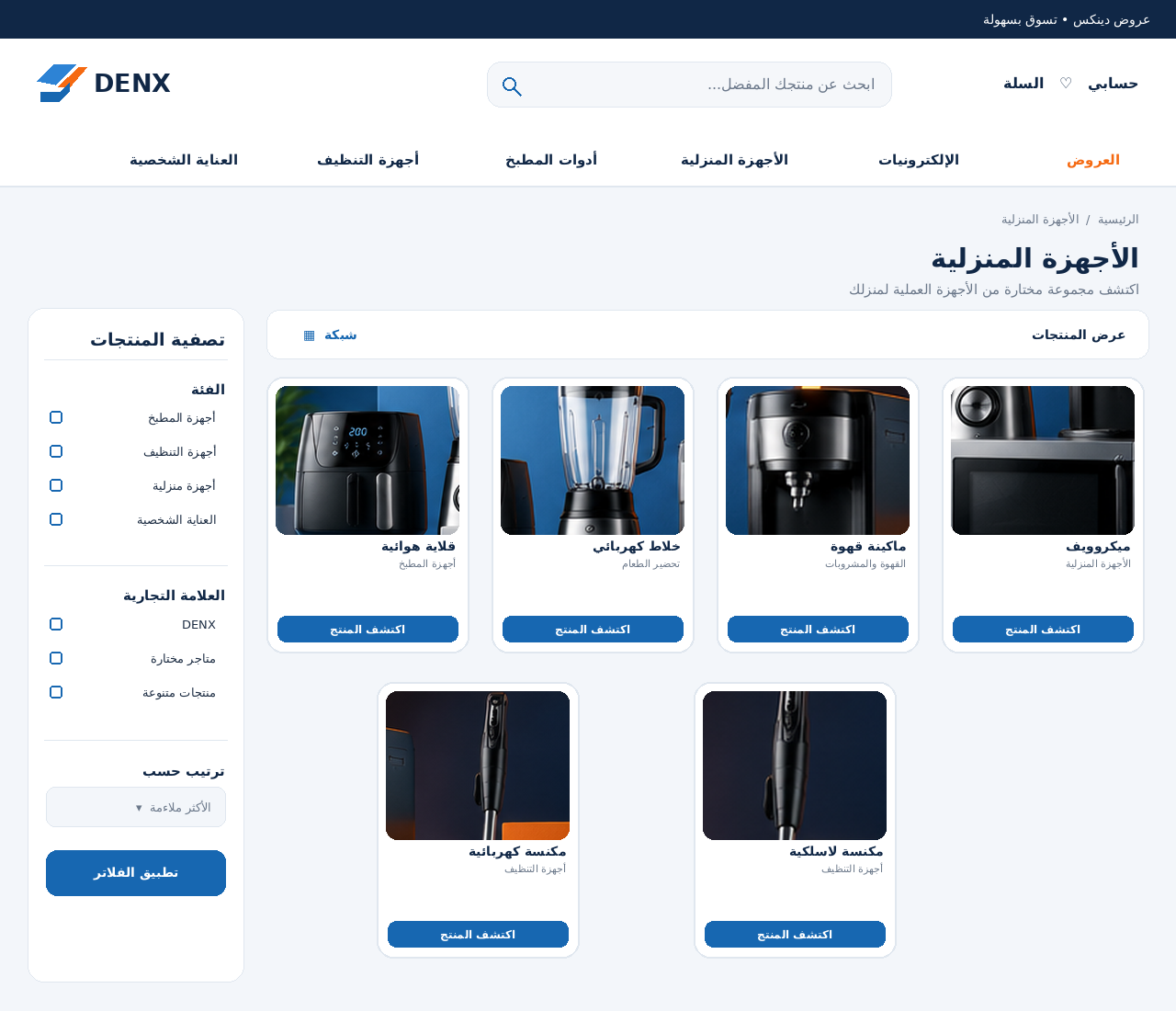Open the خلاط كهربائي product image
Viewport: 1176px width, 1011px height.
click(593, 460)
